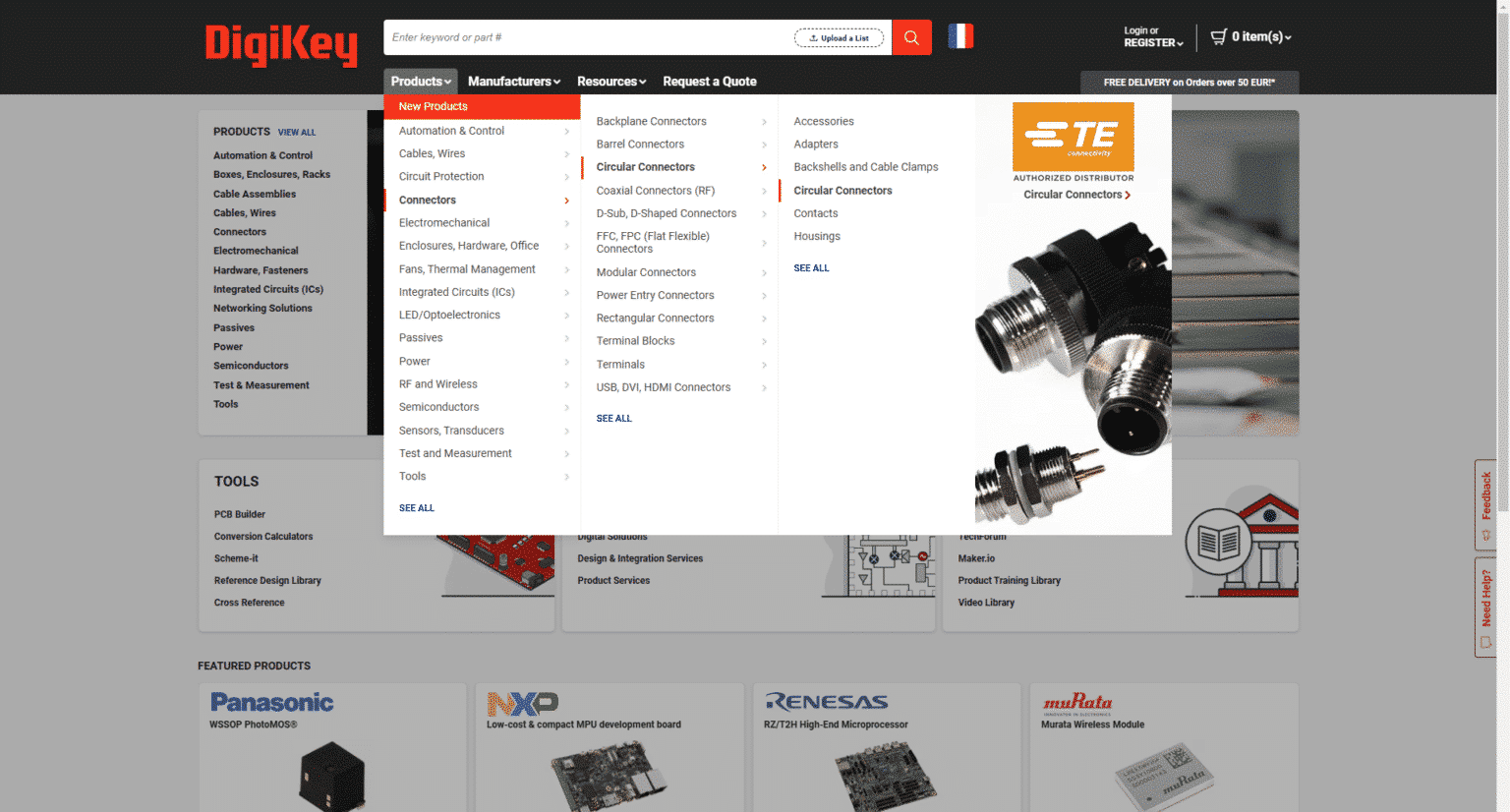The width and height of the screenshot is (1510, 812).
Task: Click the DigiKey logo
Action: [x=281, y=44]
